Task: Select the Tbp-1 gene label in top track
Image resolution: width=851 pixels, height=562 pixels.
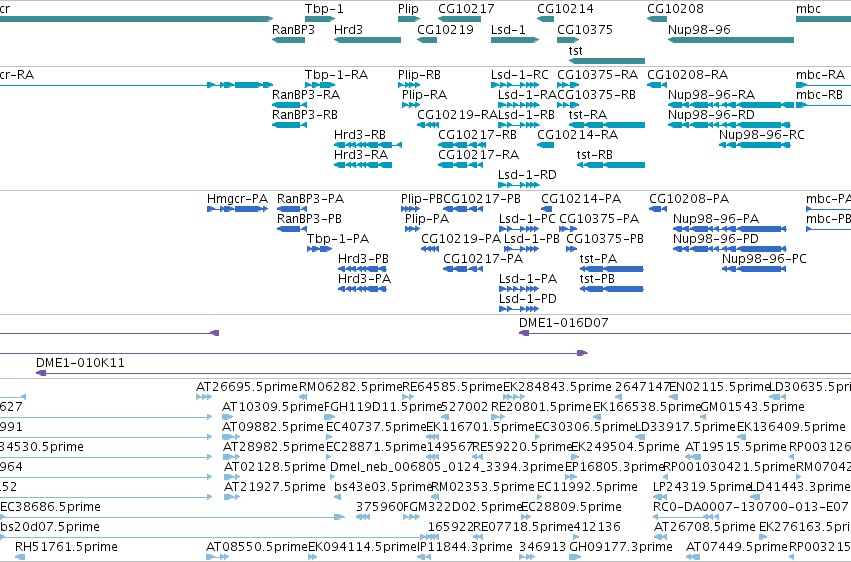Action: pos(324,9)
